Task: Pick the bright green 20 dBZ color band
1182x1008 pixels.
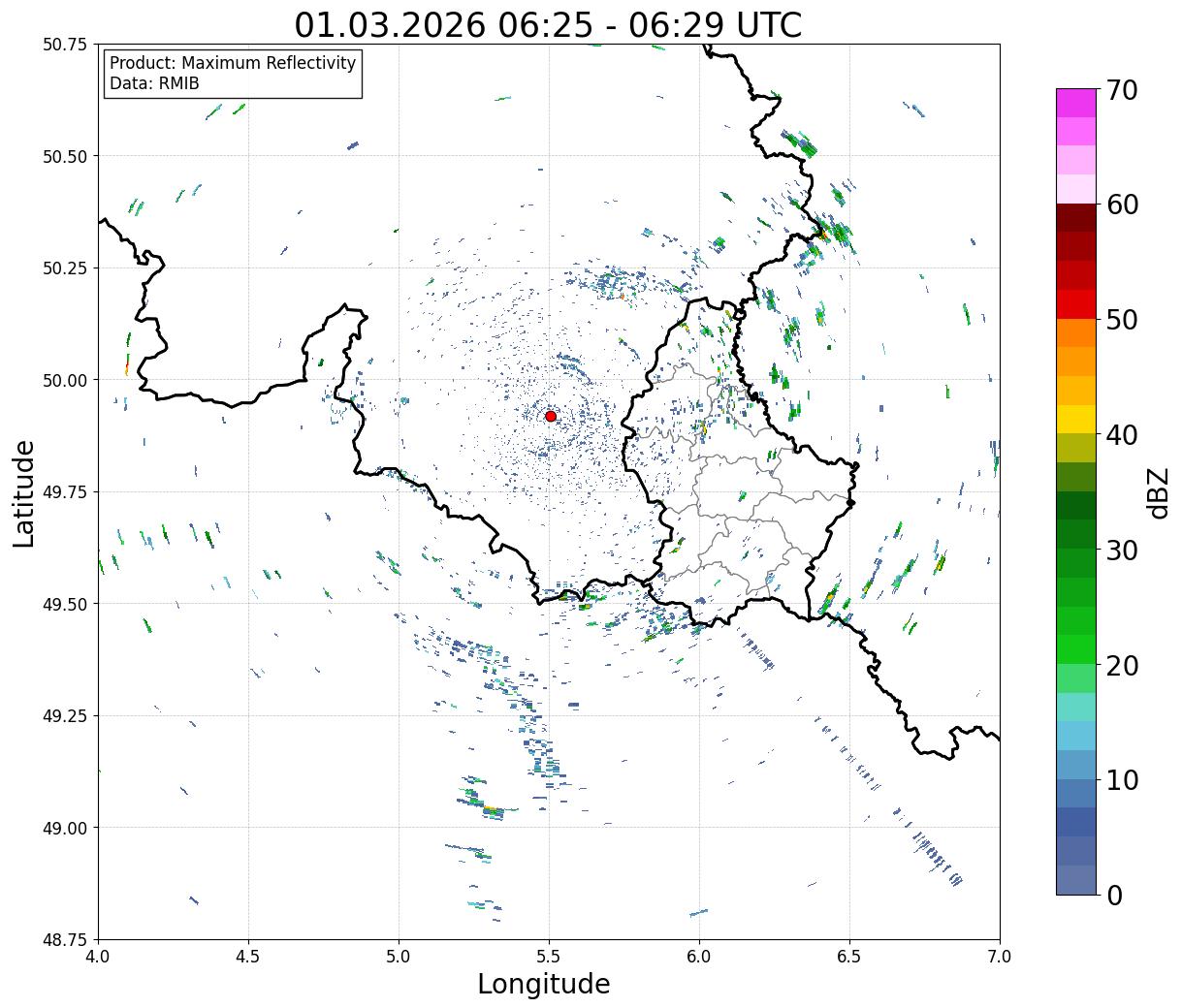Action: click(x=1076, y=649)
